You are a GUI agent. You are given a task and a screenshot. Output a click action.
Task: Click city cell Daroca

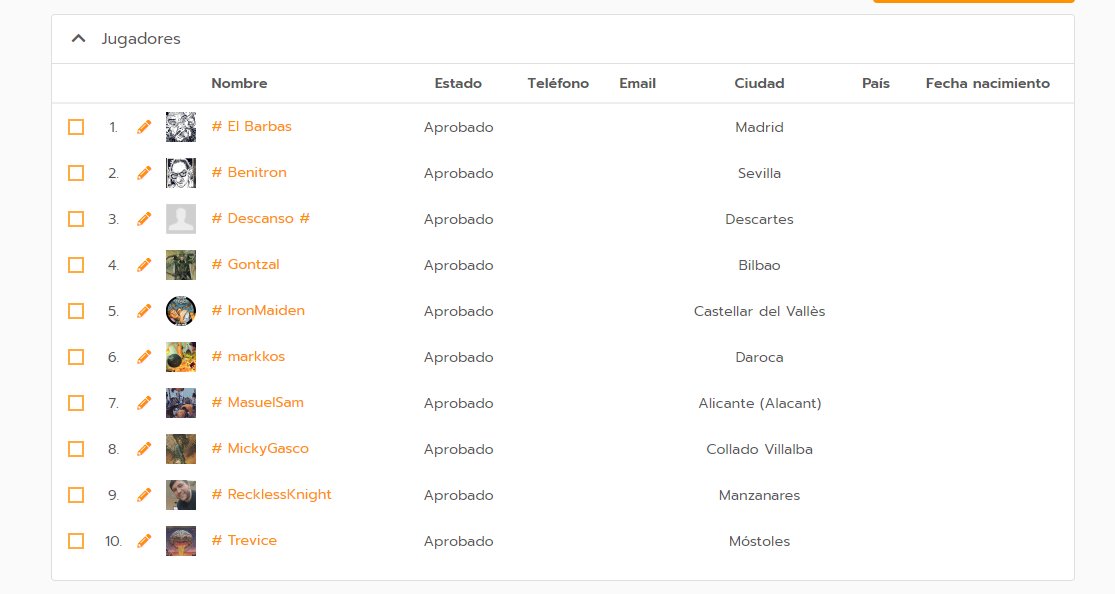click(759, 357)
